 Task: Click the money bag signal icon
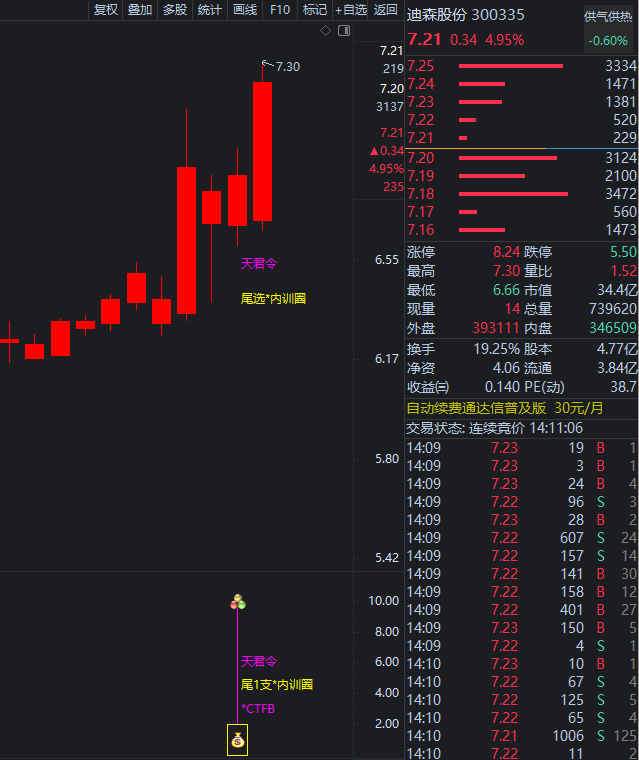(238, 741)
